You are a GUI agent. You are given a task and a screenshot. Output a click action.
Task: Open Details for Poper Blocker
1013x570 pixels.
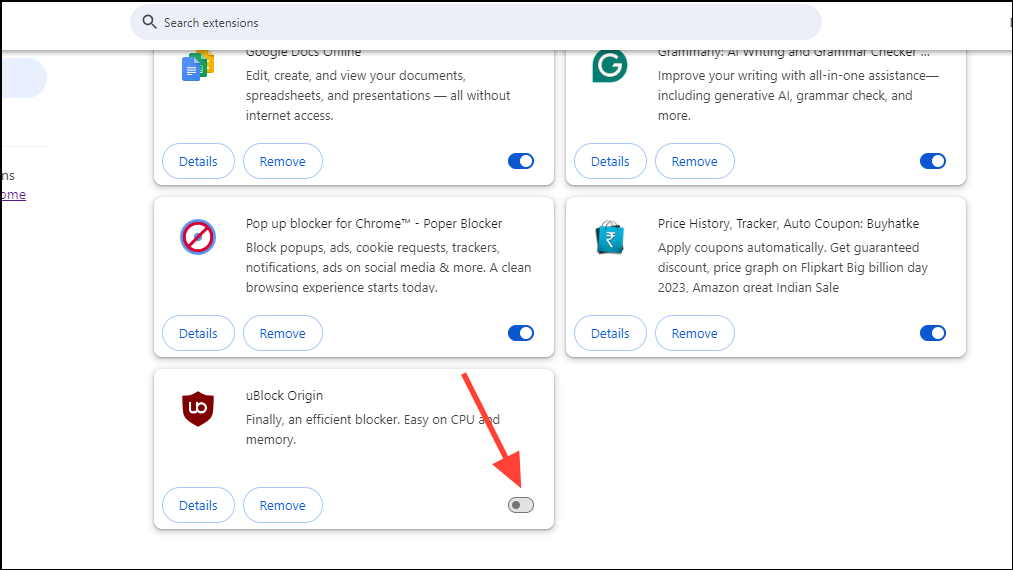(198, 333)
